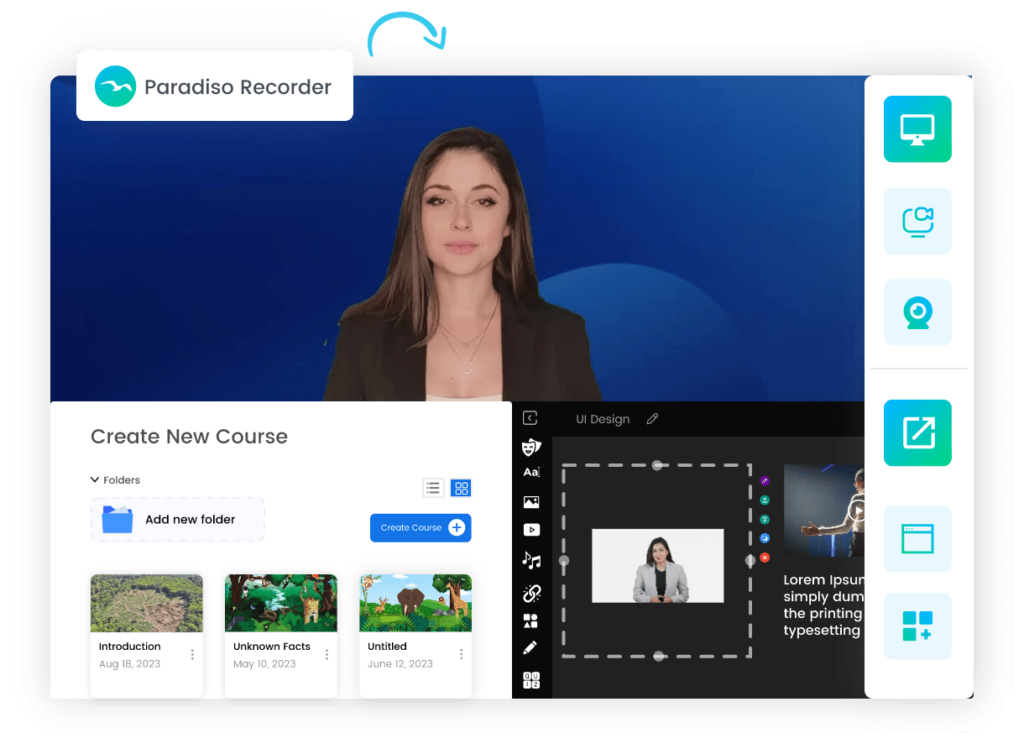Open options menu for Unknown Facts course
Image resolution: width=1024 pixels, height=749 pixels.
[327, 654]
